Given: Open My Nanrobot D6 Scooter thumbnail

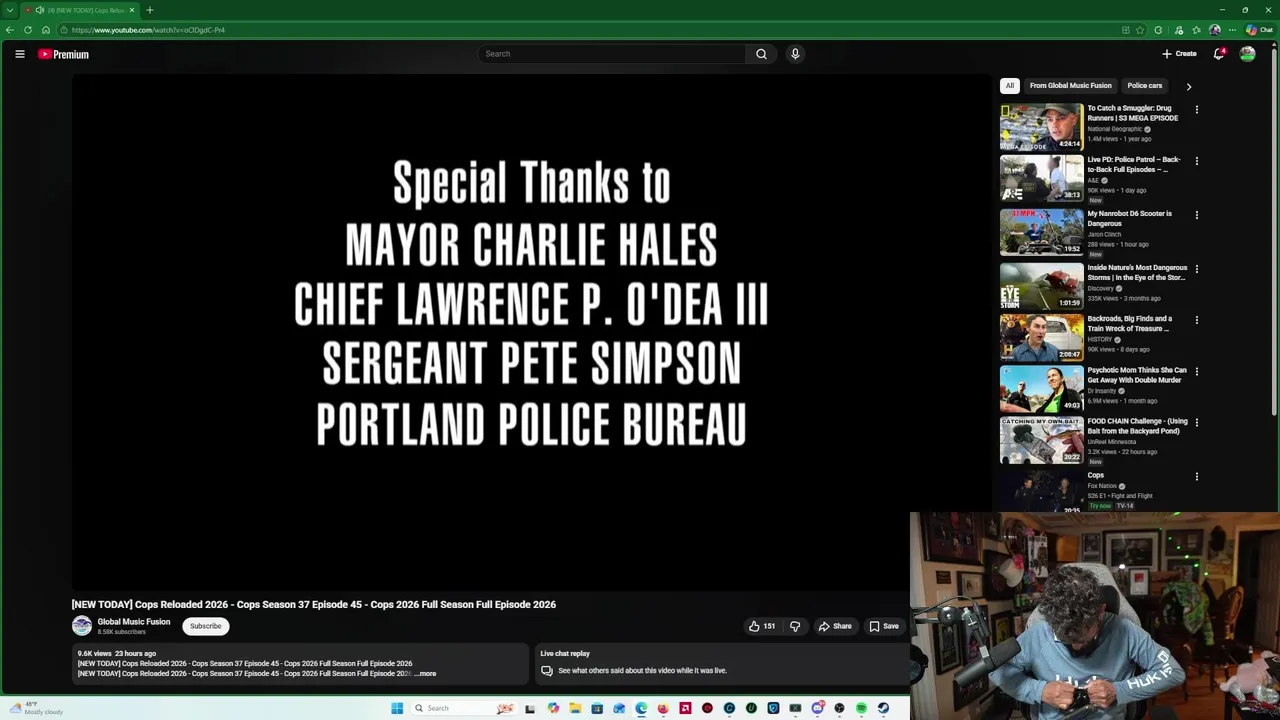Looking at the screenshot, I should [1041, 232].
